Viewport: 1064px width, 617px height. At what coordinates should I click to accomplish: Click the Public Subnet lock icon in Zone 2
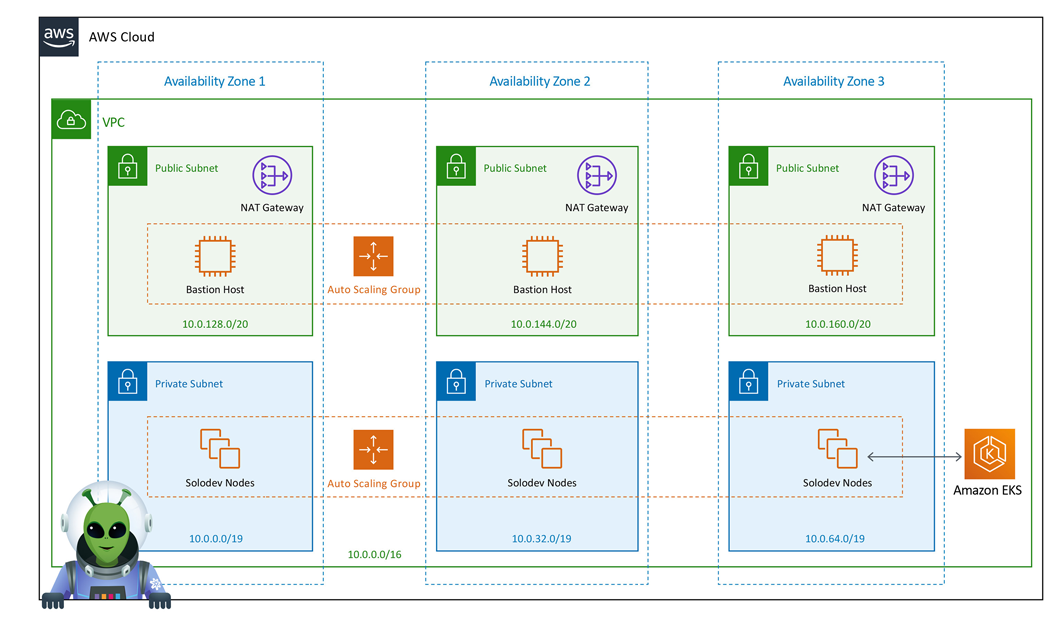coord(456,166)
